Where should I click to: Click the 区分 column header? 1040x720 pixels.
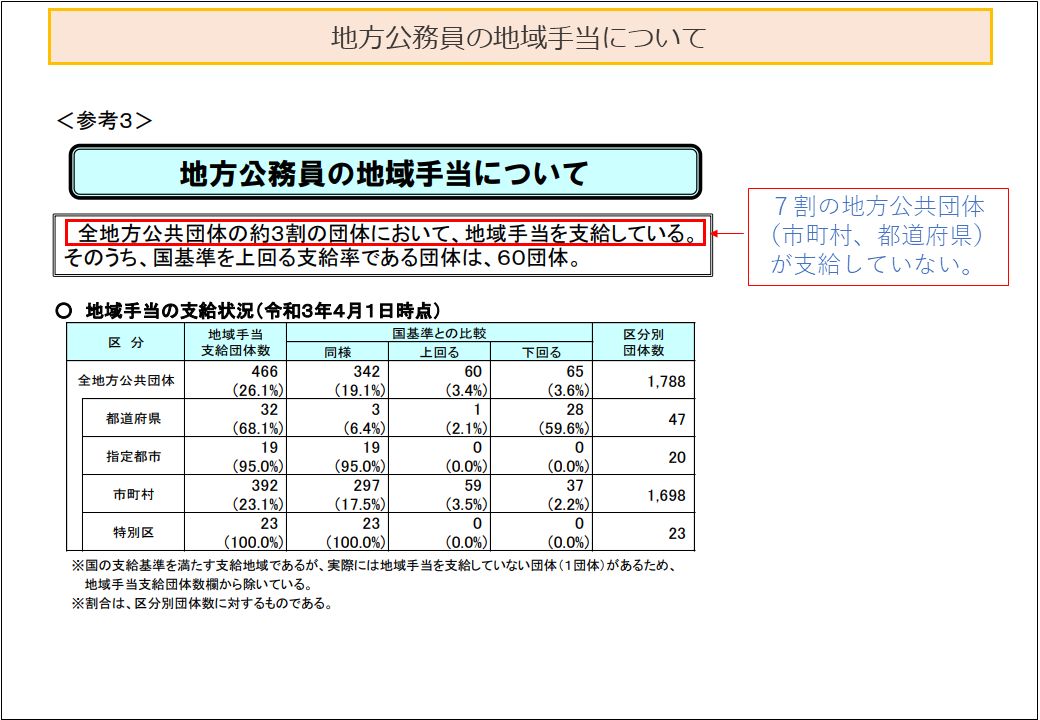pos(126,342)
